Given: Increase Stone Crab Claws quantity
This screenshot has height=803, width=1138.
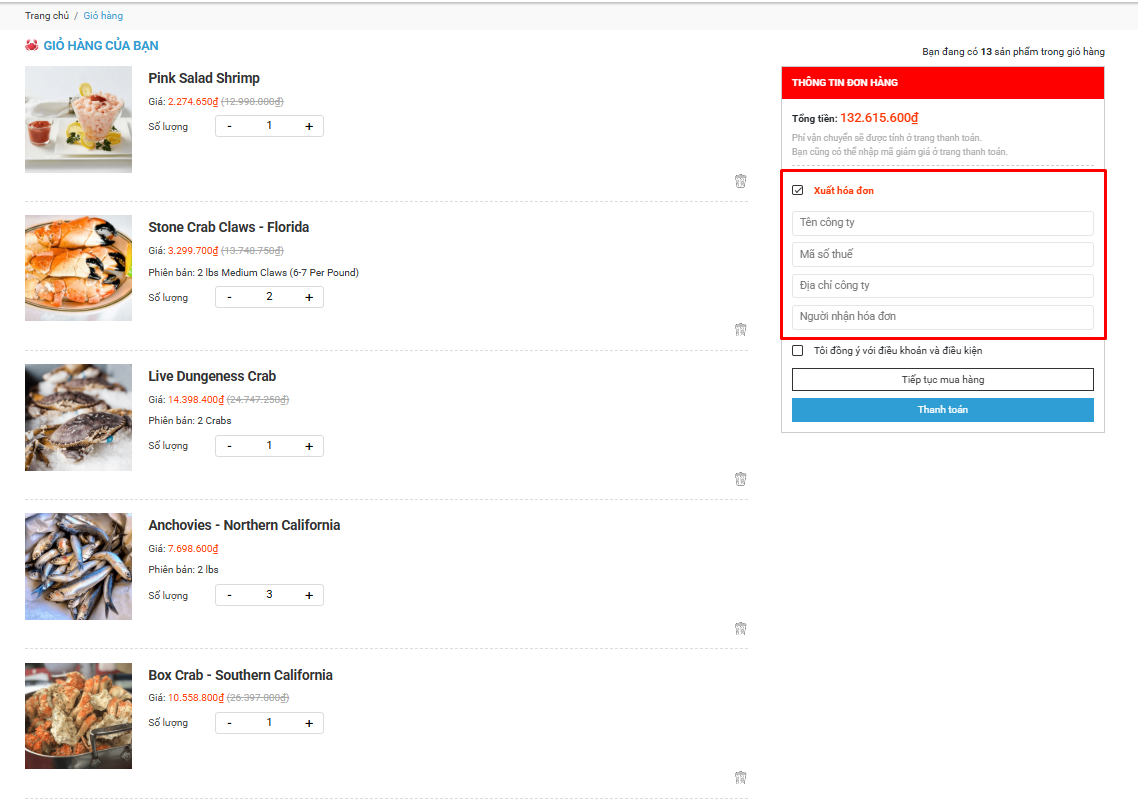Looking at the screenshot, I should coord(309,297).
